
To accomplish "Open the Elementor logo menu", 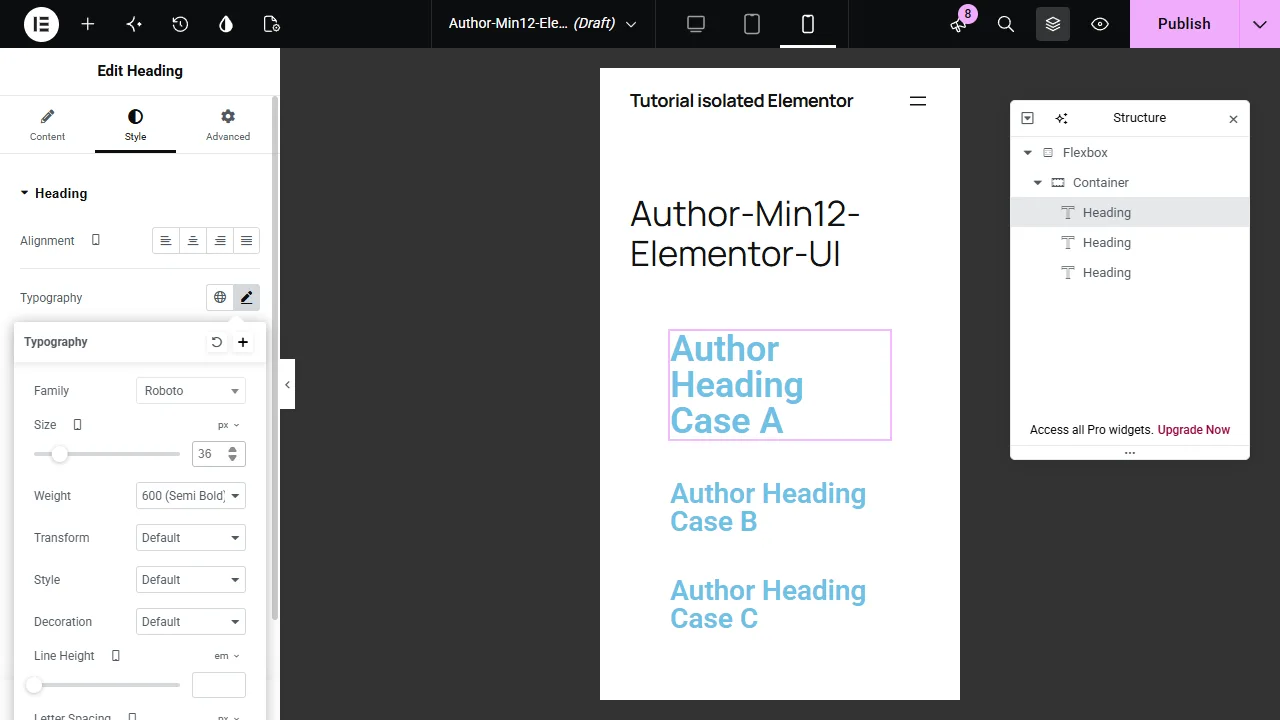I will [x=42, y=24].
